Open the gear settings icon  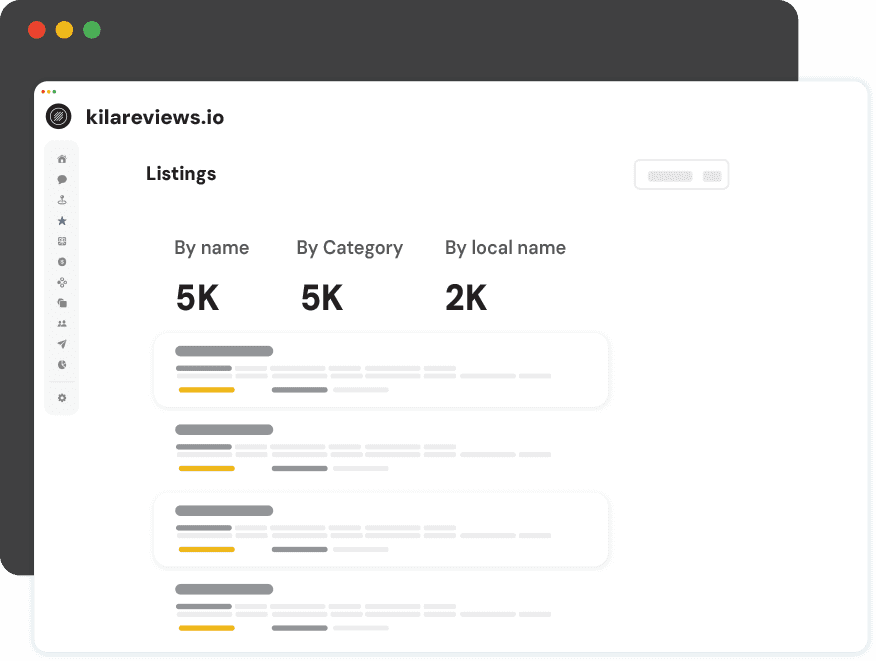click(x=62, y=398)
